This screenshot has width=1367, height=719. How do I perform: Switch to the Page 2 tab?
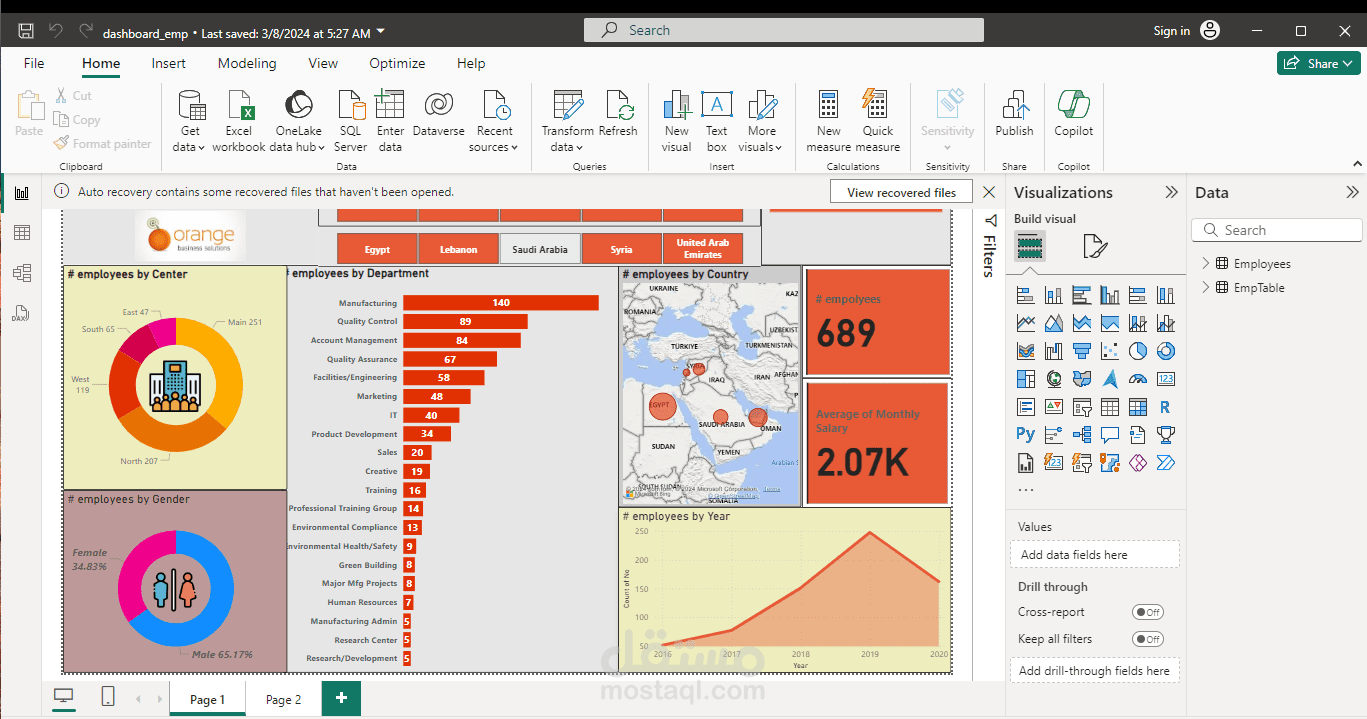(x=284, y=699)
